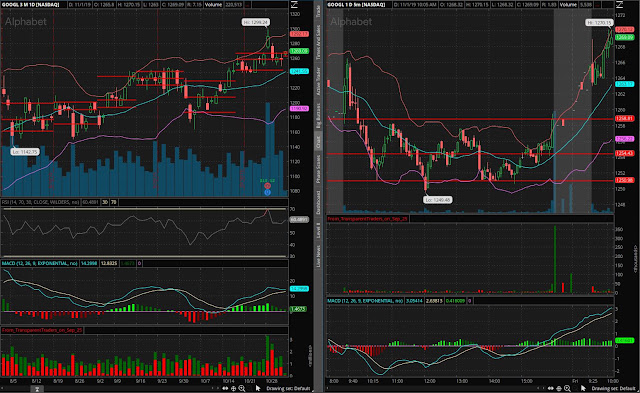The image size is (640, 393).
Task: Click the zoom magnifier icon under right chart
Action: coord(567,389)
